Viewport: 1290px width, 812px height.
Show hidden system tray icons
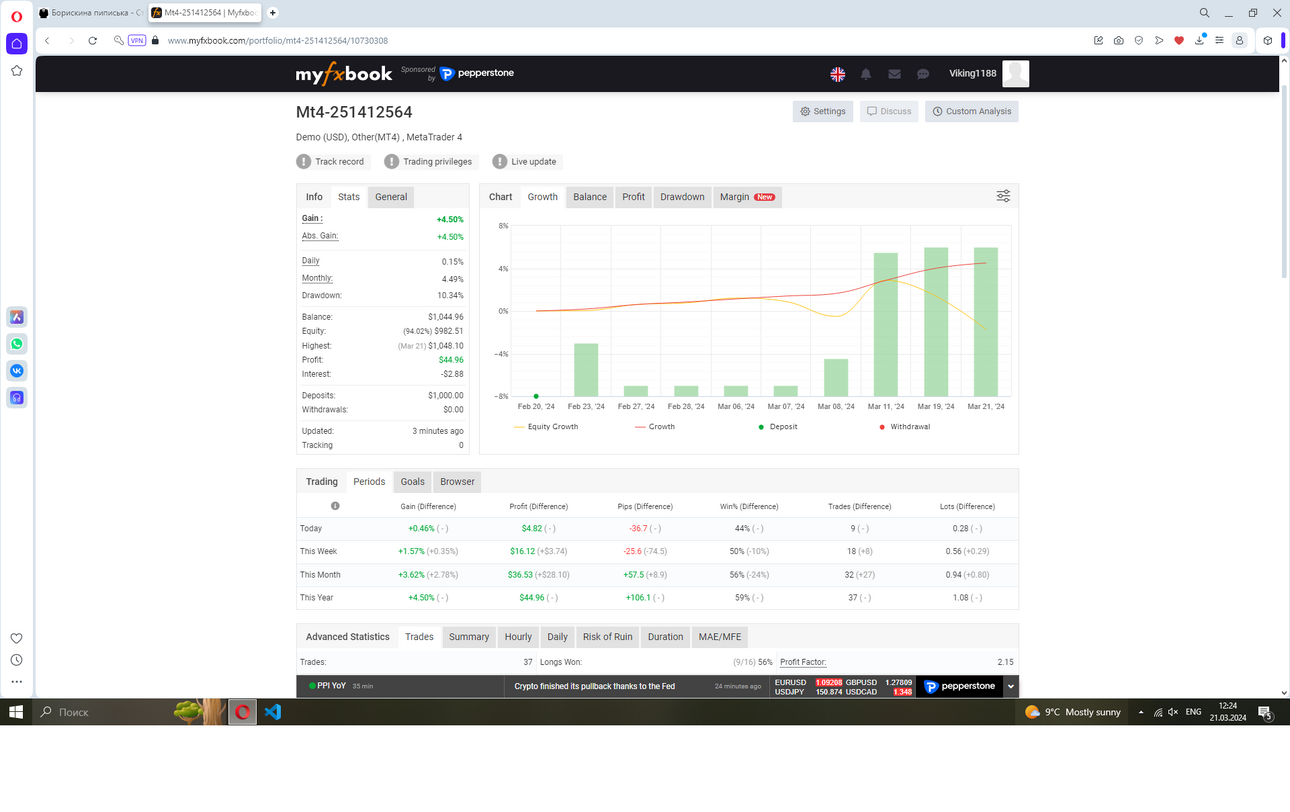(x=1141, y=712)
